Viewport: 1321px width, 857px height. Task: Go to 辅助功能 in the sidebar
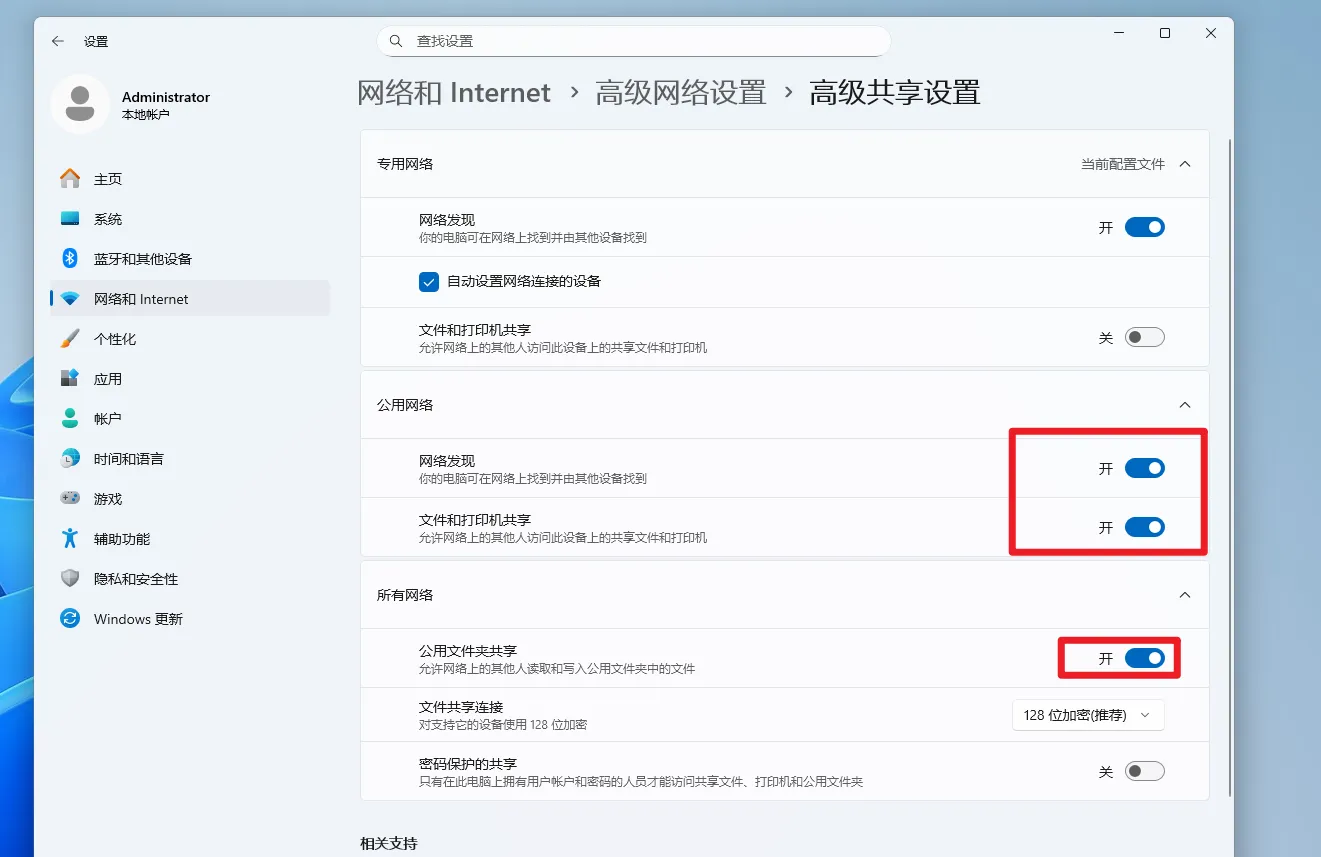pyautogui.click(x=190, y=539)
